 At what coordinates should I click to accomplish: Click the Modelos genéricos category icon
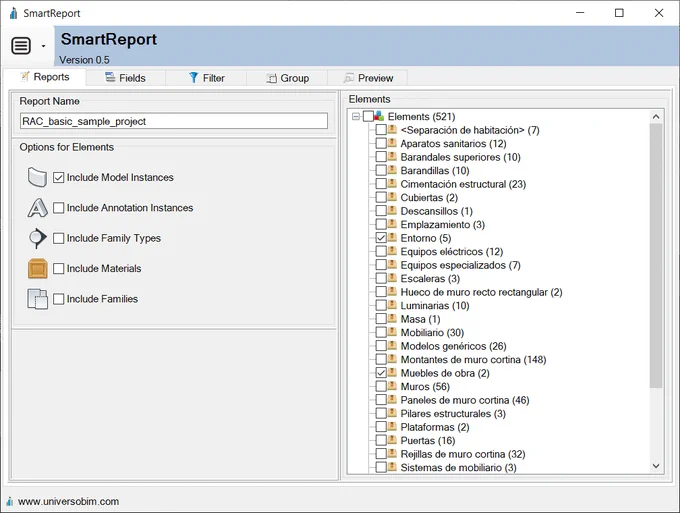[x=392, y=345]
